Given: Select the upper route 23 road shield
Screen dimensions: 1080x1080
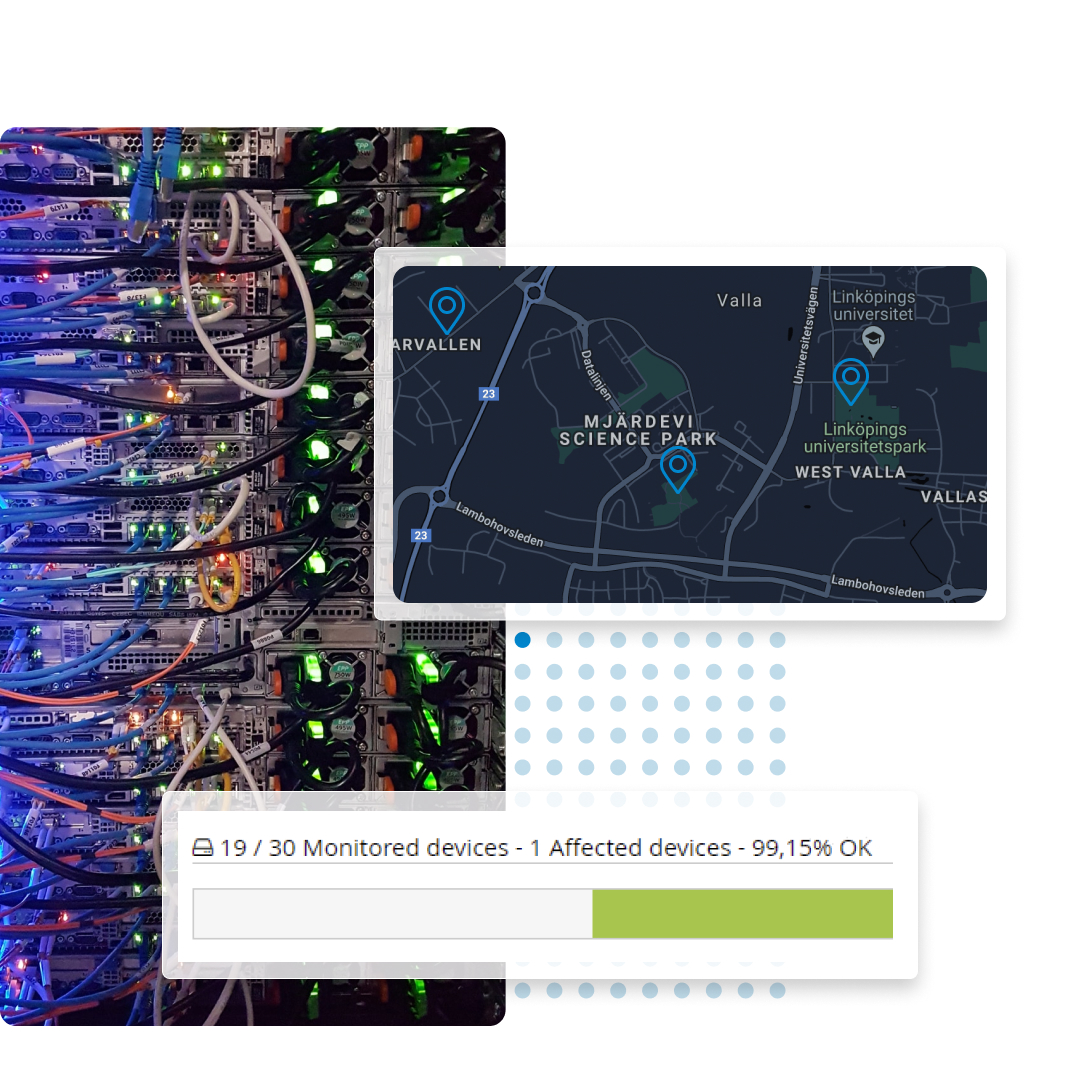Looking at the screenshot, I should [487, 393].
